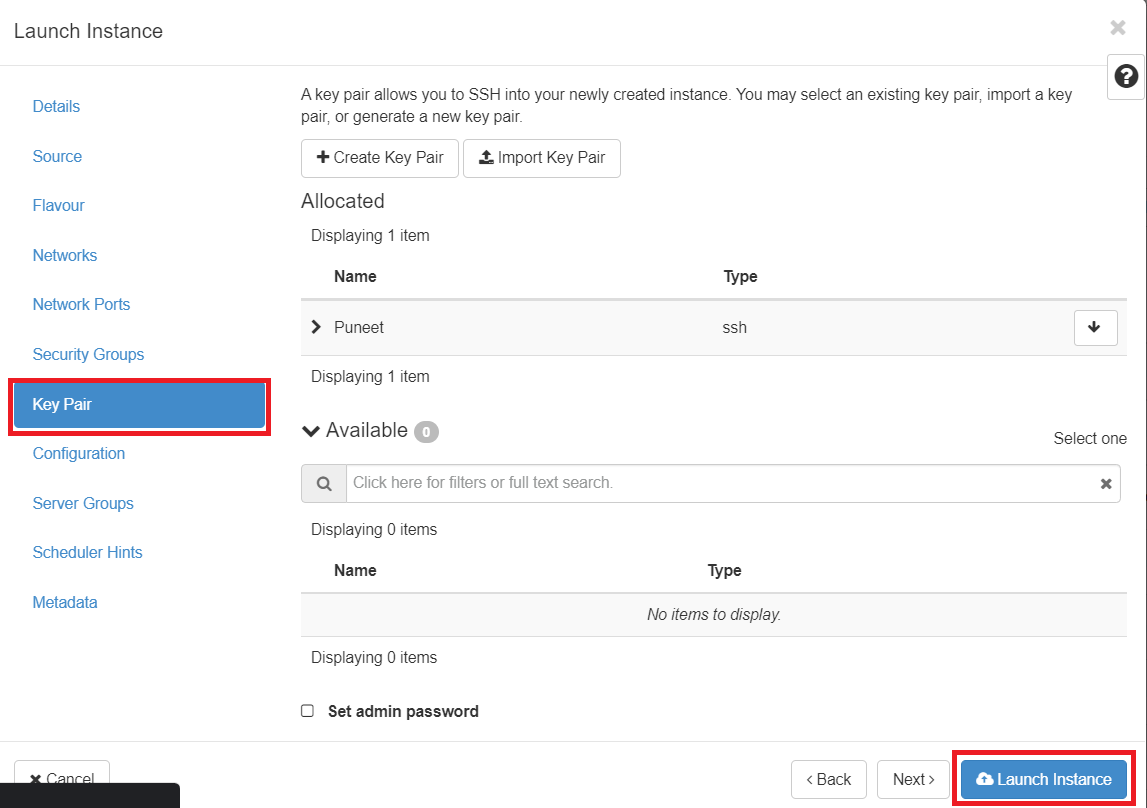
Task: Switch to the Source tab
Action: [x=57, y=156]
